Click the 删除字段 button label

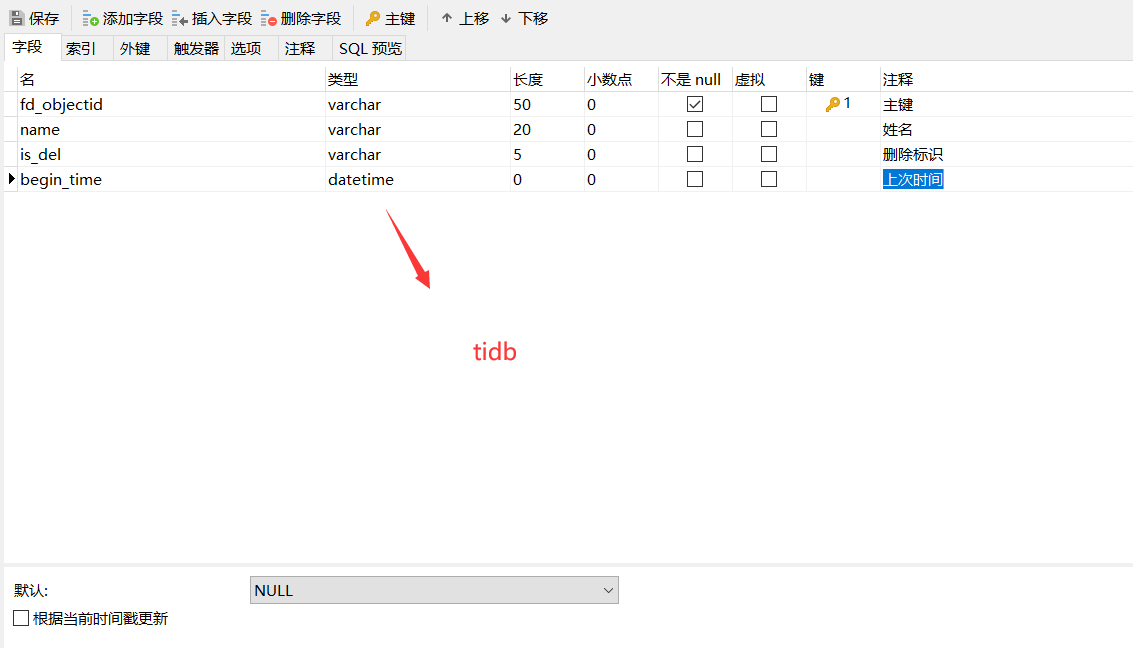click(x=311, y=19)
